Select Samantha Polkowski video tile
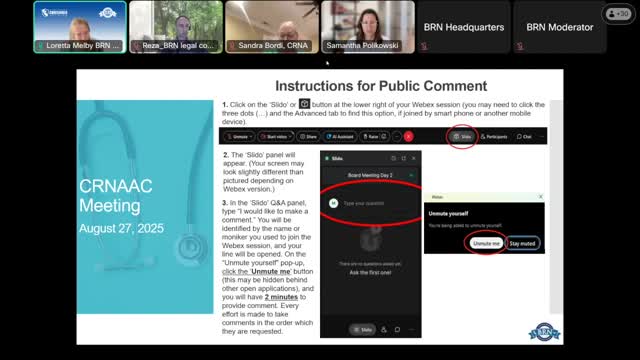 pyautogui.click(x=368, y=27)
